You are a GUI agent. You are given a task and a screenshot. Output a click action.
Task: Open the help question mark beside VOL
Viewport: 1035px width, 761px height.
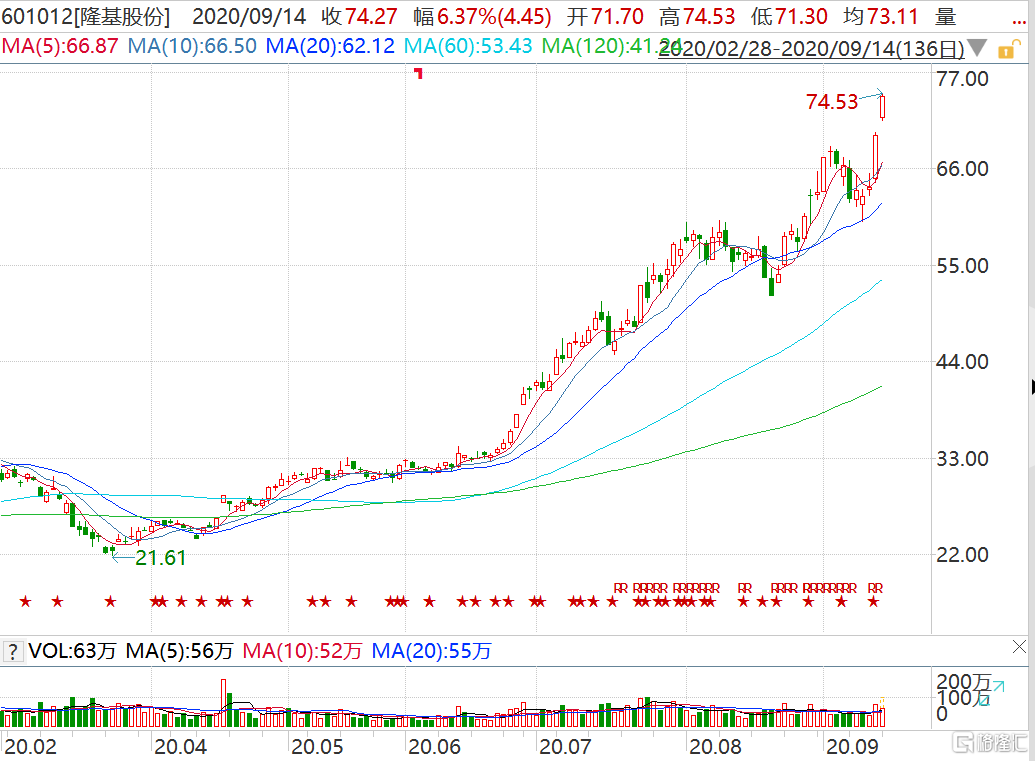(12, 651)
